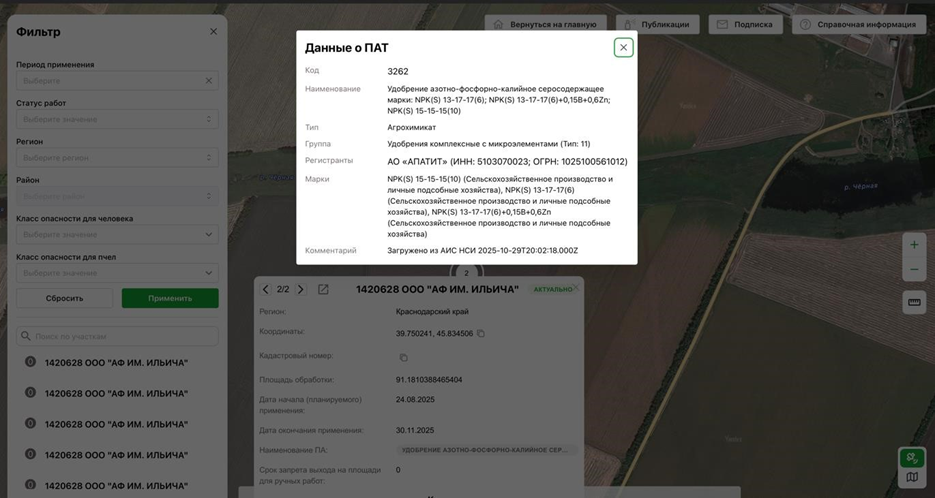Screen dimensions: 935x498
Task: Go to the previous record arrow
Action: coord(266,290)
